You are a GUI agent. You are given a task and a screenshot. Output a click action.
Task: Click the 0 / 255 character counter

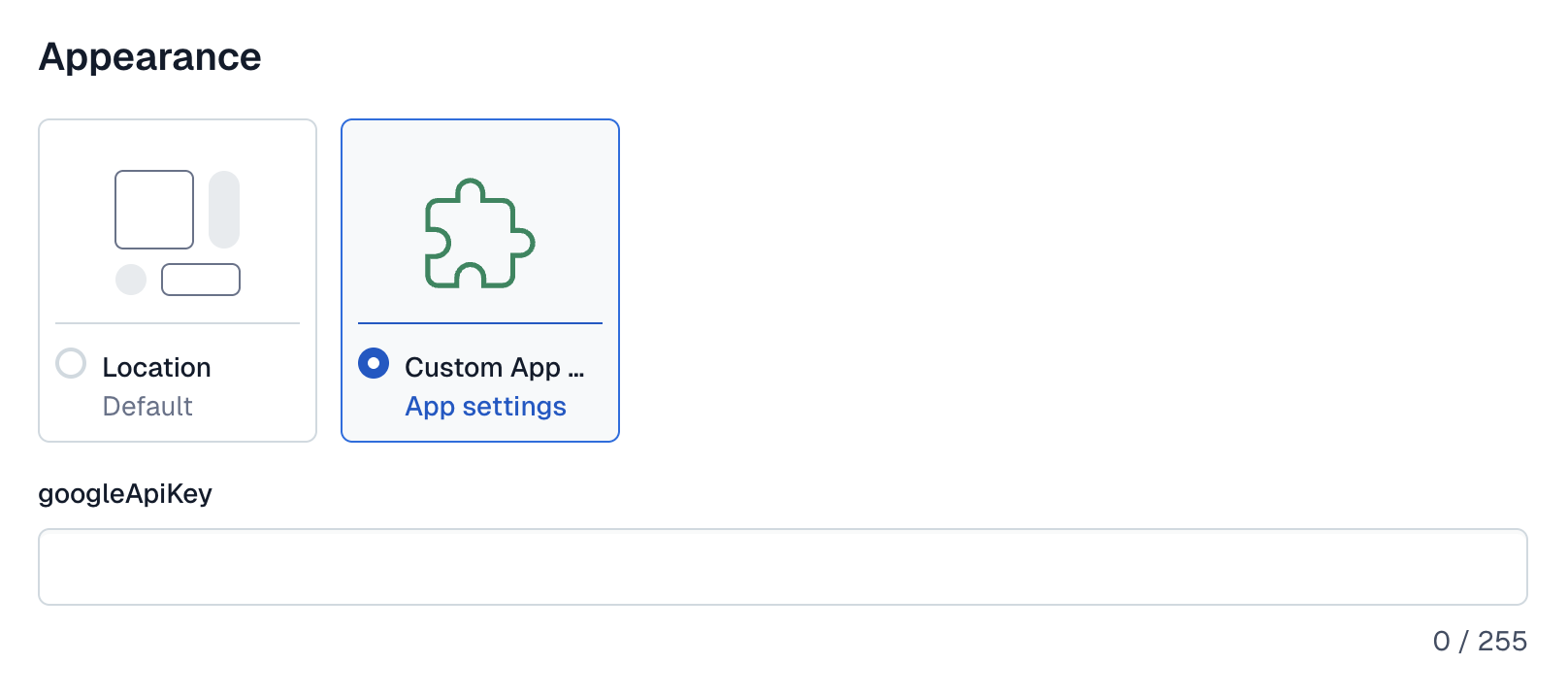tap(1480, 641)
